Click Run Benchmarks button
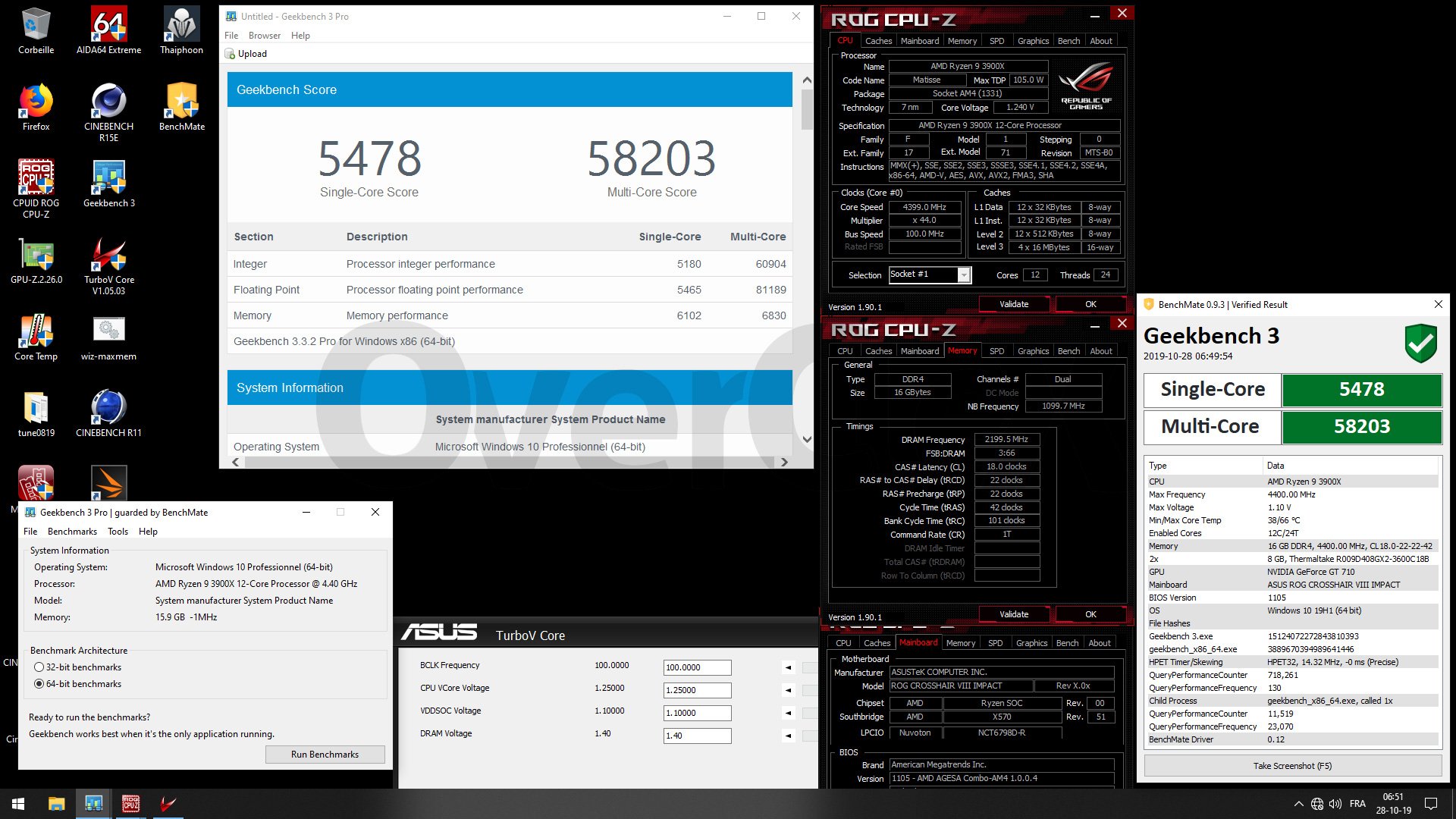This screenshot has width=1456, height=819. (325, 755)
